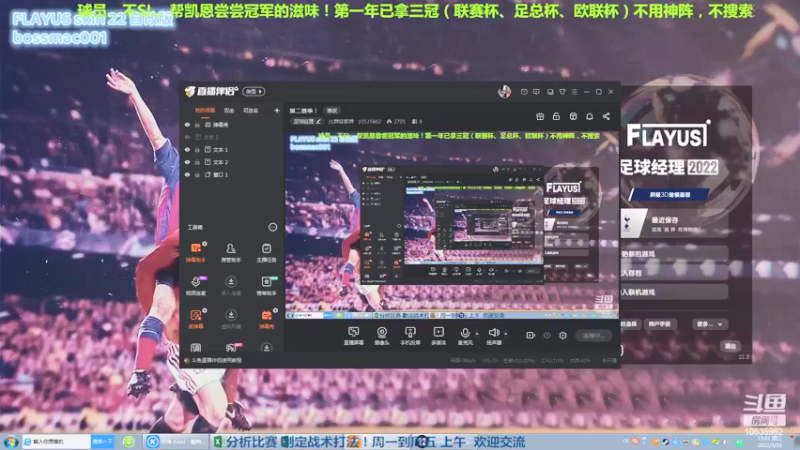Switch to the second scene tab

229,110
